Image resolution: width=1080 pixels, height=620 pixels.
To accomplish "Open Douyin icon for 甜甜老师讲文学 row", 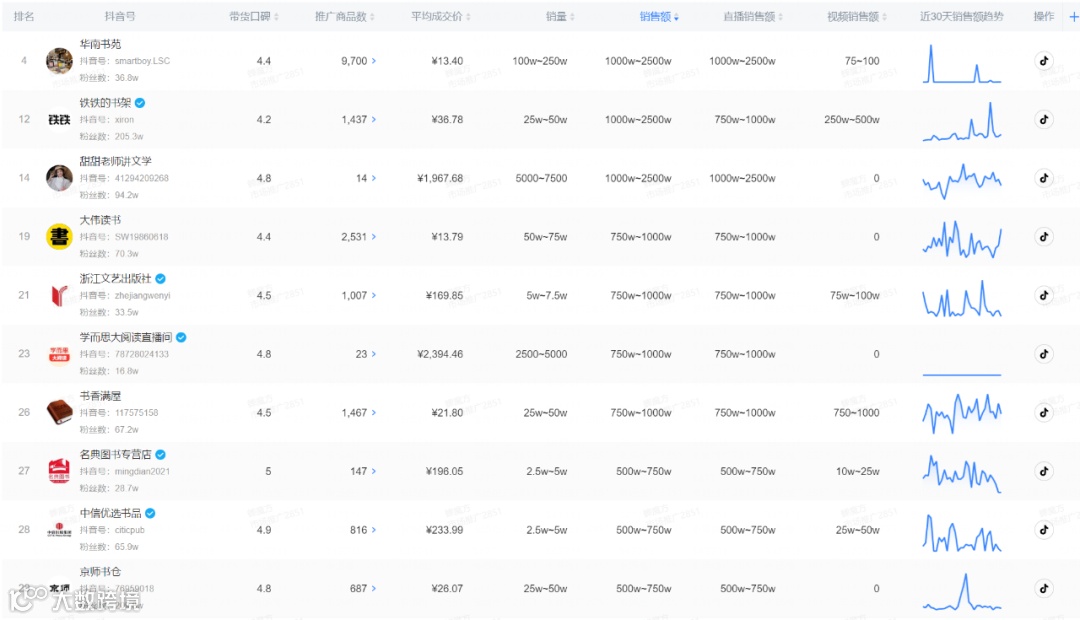I will pos(1043,178).
